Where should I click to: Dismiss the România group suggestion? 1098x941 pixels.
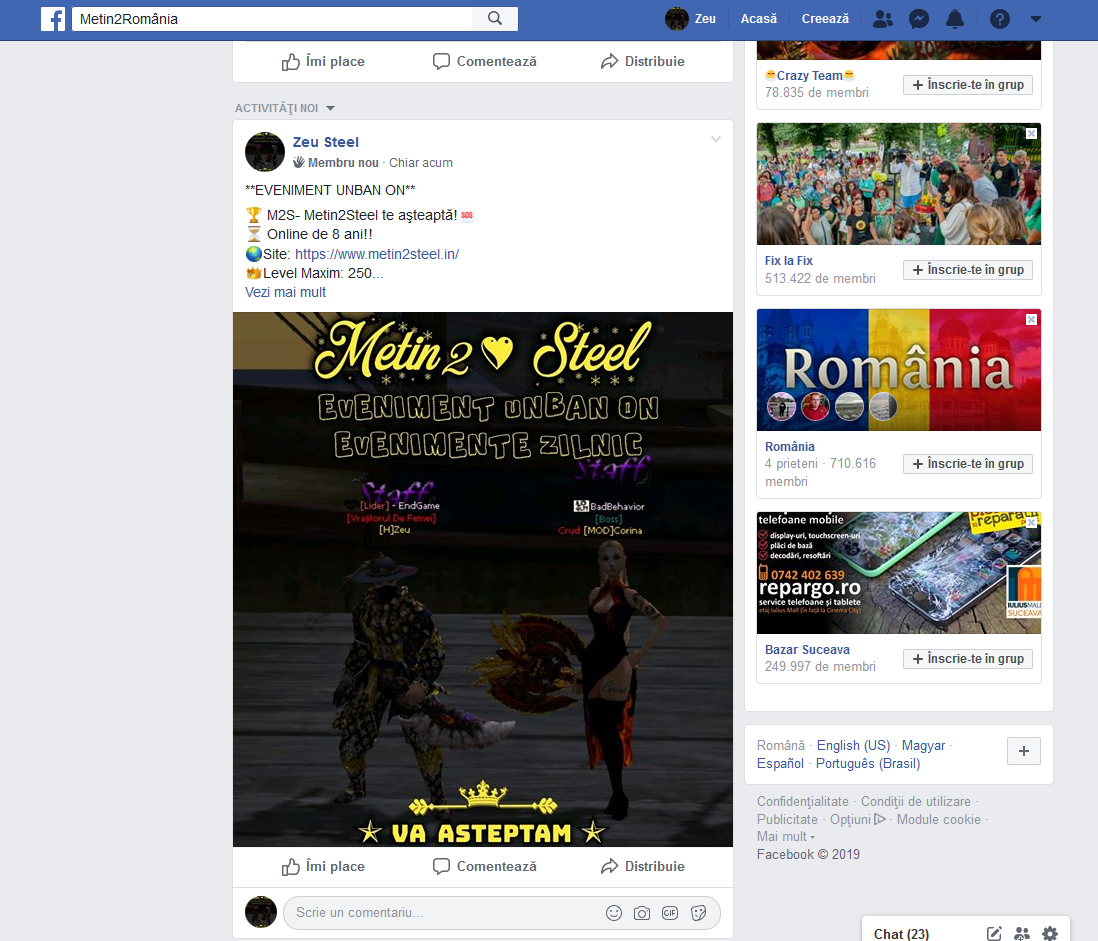coord(1031,319)
